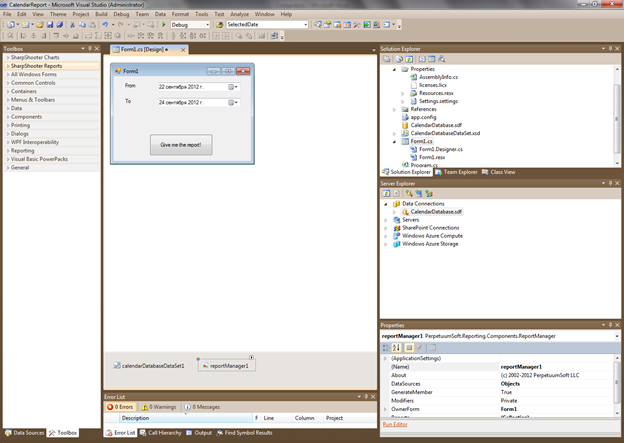
Task: Select the reportManager1 component in tray
Action: (x=228, y=366)
